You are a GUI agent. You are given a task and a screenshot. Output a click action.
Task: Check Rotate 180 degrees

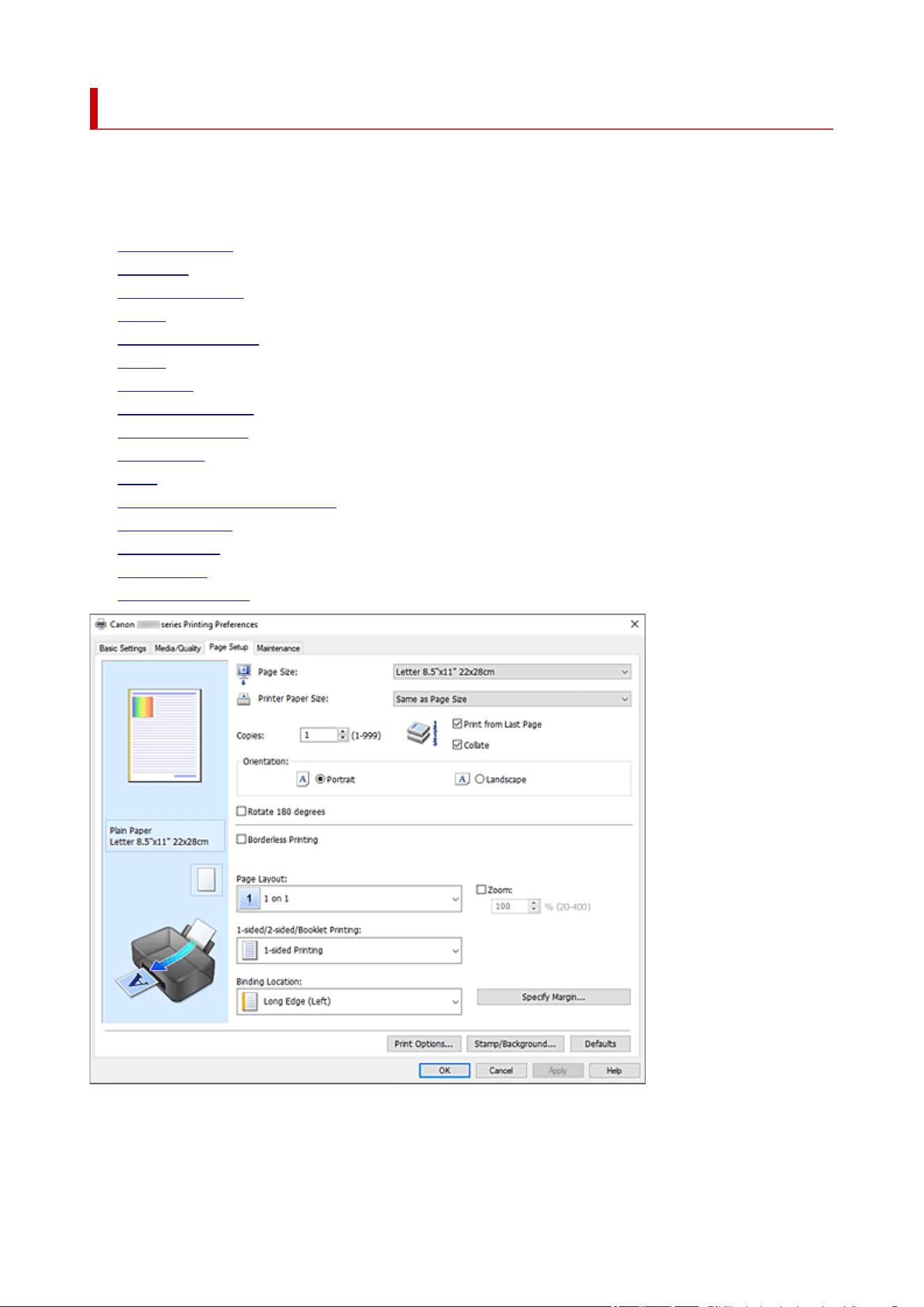coord(241,811)
